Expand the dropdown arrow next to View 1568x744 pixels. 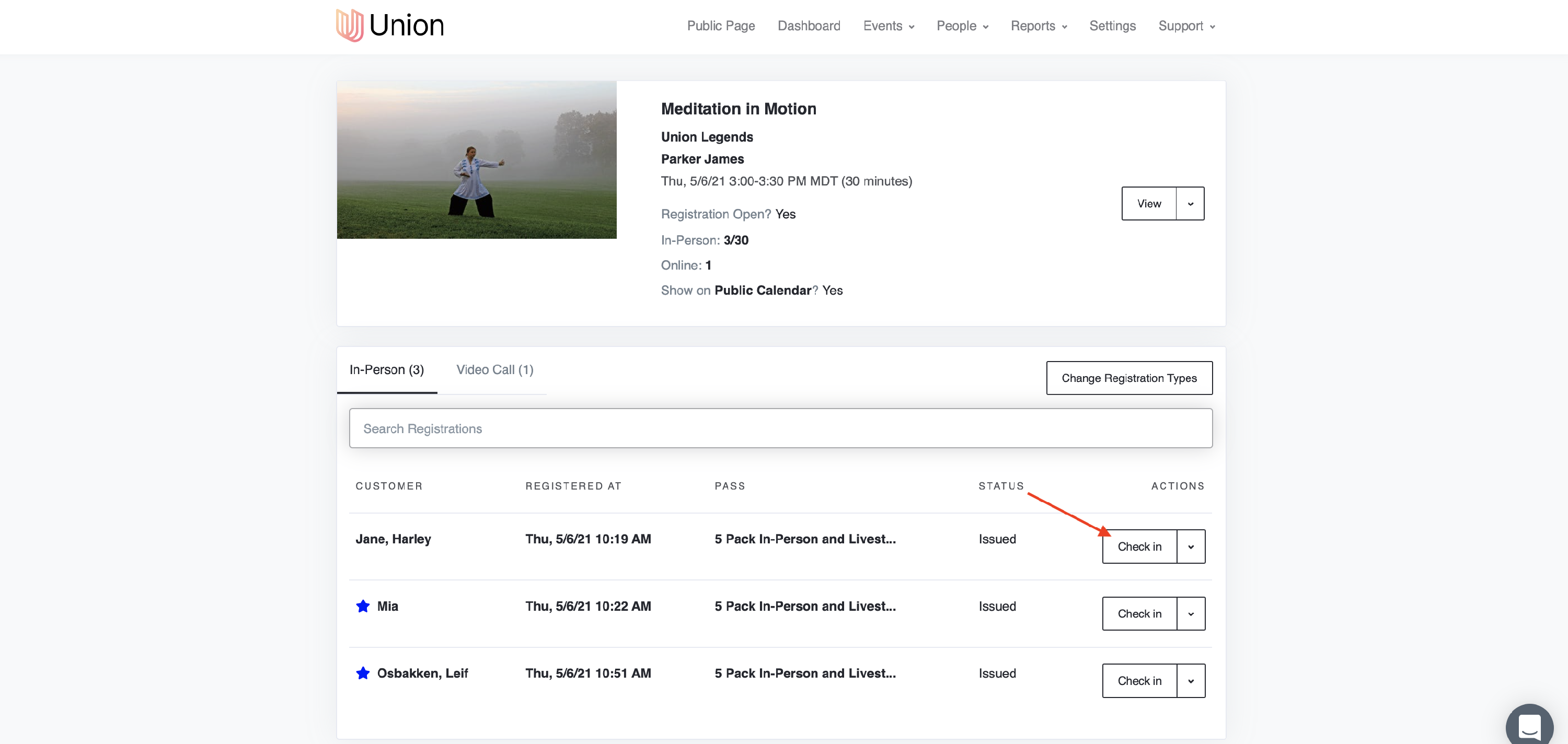pyautogui.click(x=1190, y=204)
